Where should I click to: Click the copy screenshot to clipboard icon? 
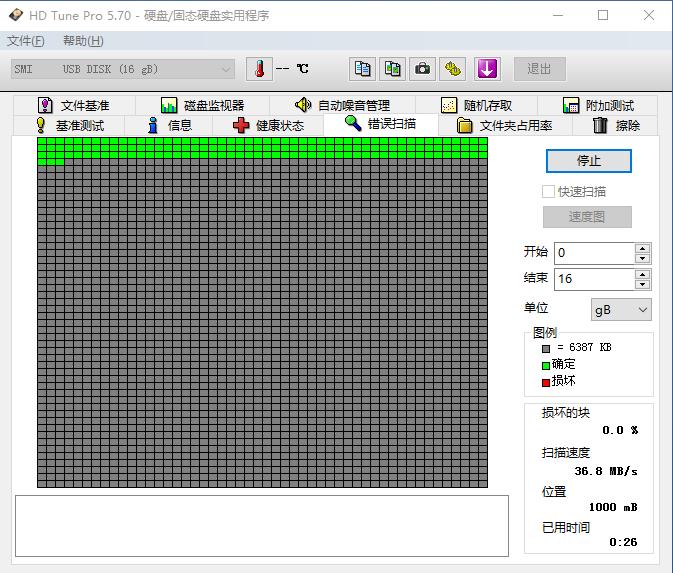392,69
